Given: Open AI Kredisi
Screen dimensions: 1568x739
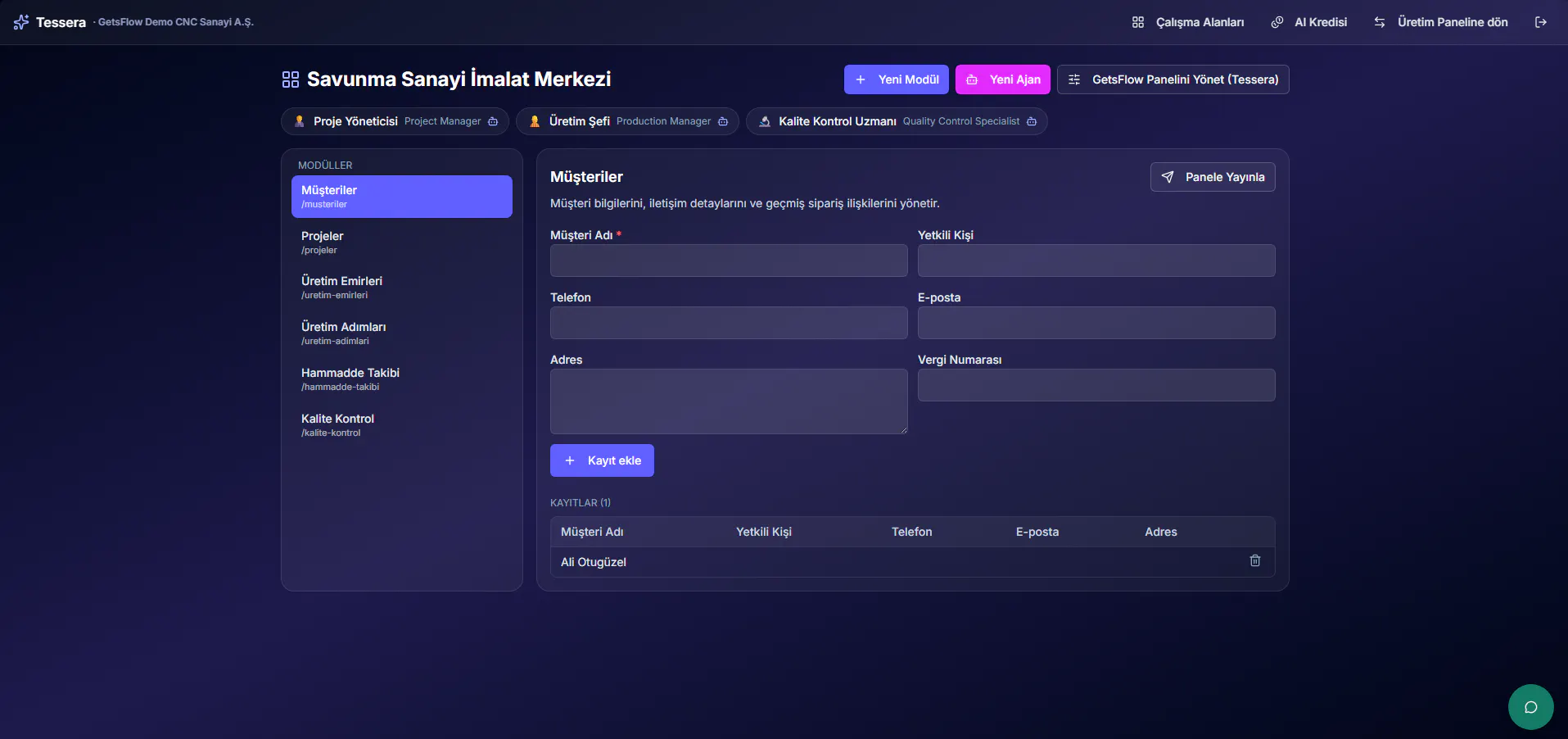Looking at the screenshot, I should pyautogui.click(x=1308, y=22).
